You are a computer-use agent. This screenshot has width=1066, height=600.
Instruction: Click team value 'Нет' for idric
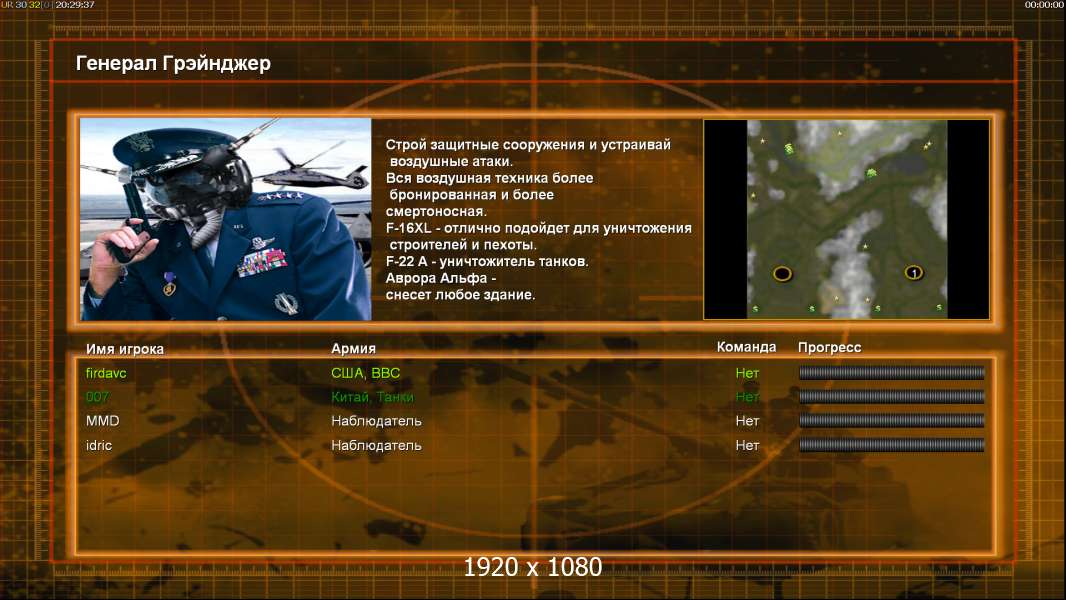(747, 445)
